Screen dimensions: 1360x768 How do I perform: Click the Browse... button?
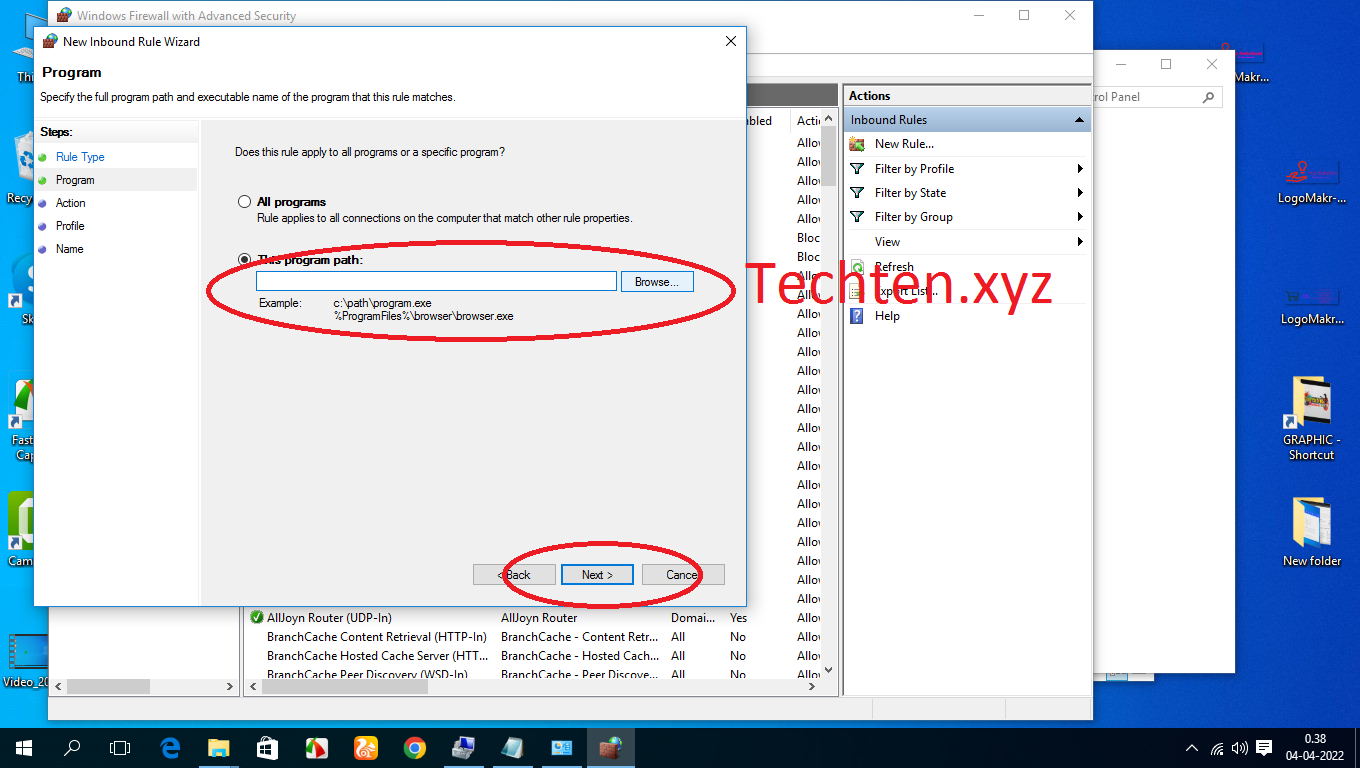657,282
